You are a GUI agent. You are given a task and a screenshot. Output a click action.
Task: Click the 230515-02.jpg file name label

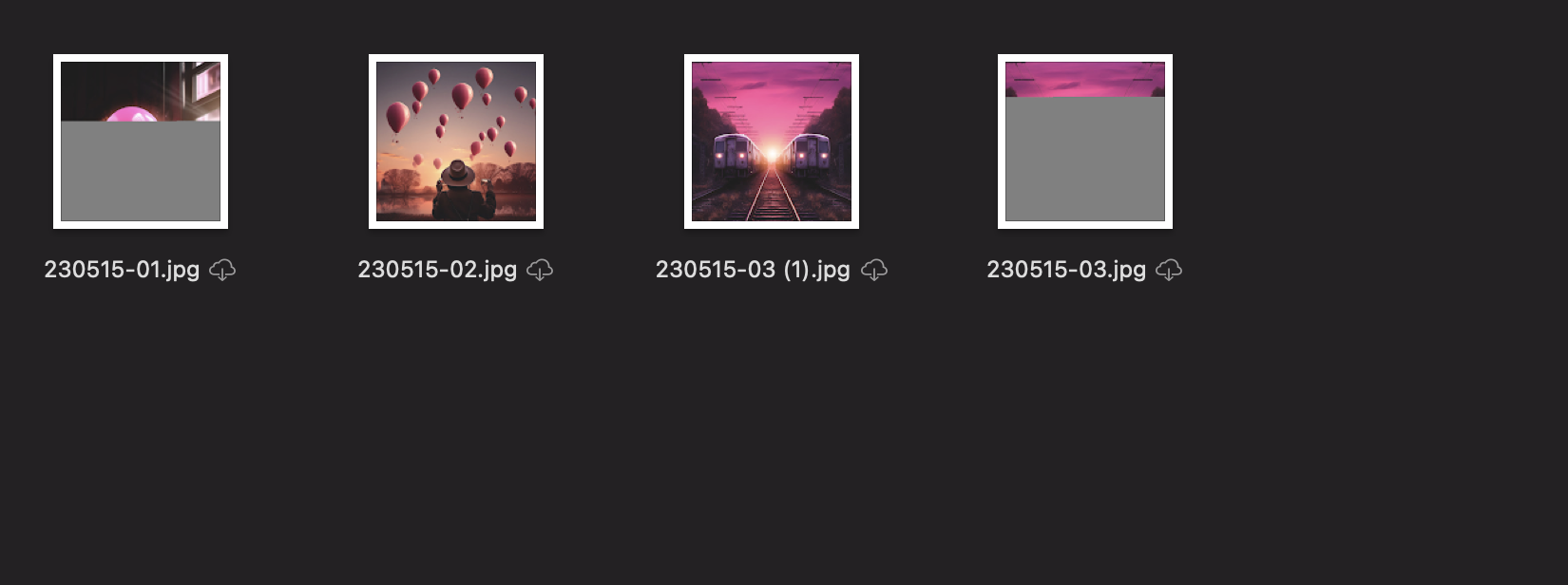(x=437, y=270)
